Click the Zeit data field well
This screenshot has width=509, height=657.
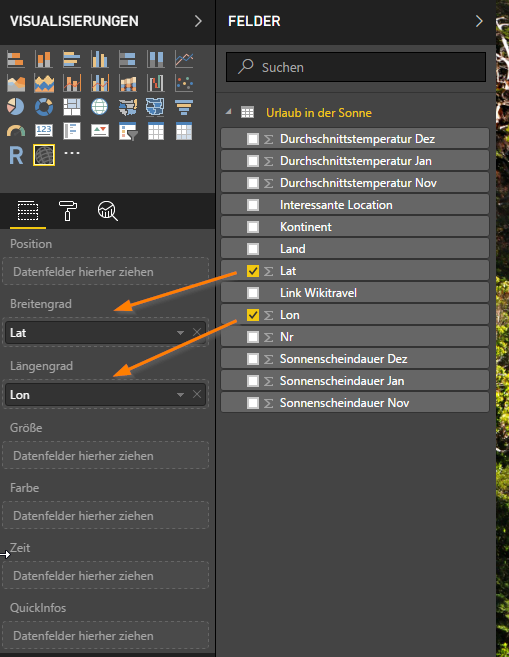(x=105, y=575)
